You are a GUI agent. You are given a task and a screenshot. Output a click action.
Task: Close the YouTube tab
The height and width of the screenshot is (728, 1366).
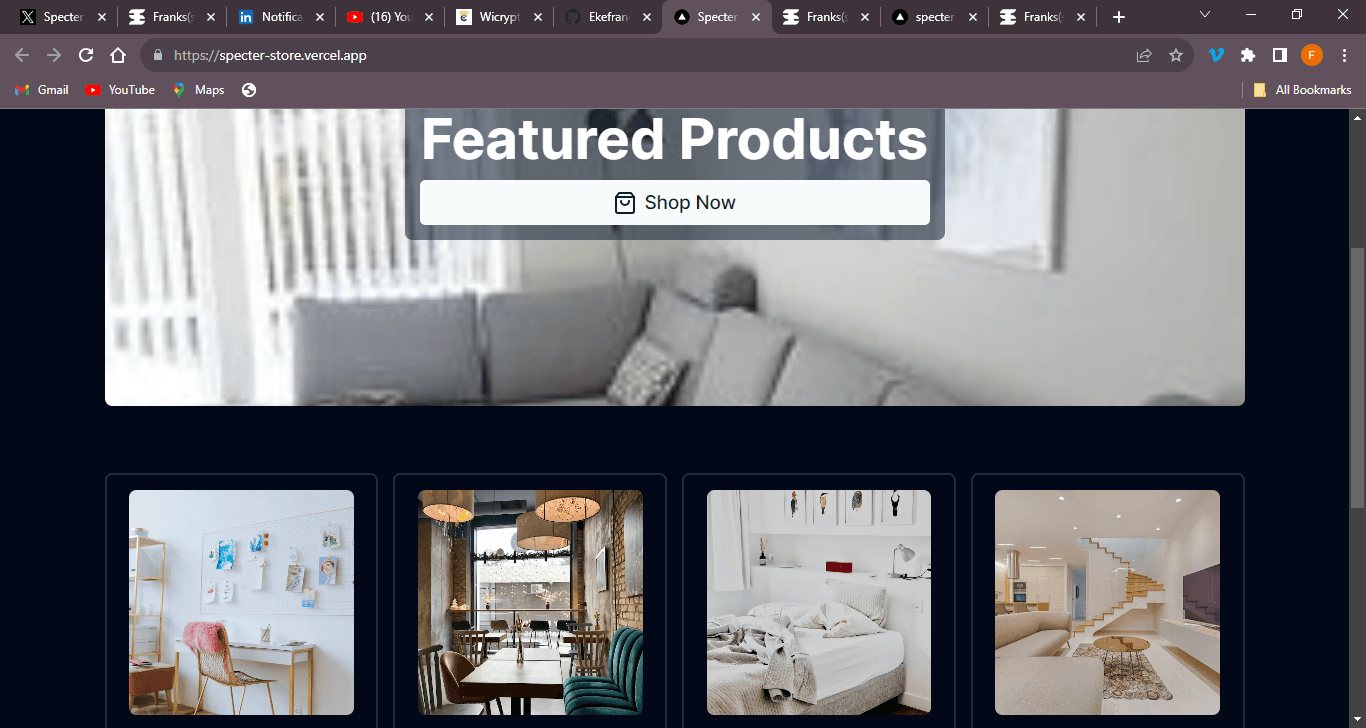pyautogui.click(x=428, y=17)
